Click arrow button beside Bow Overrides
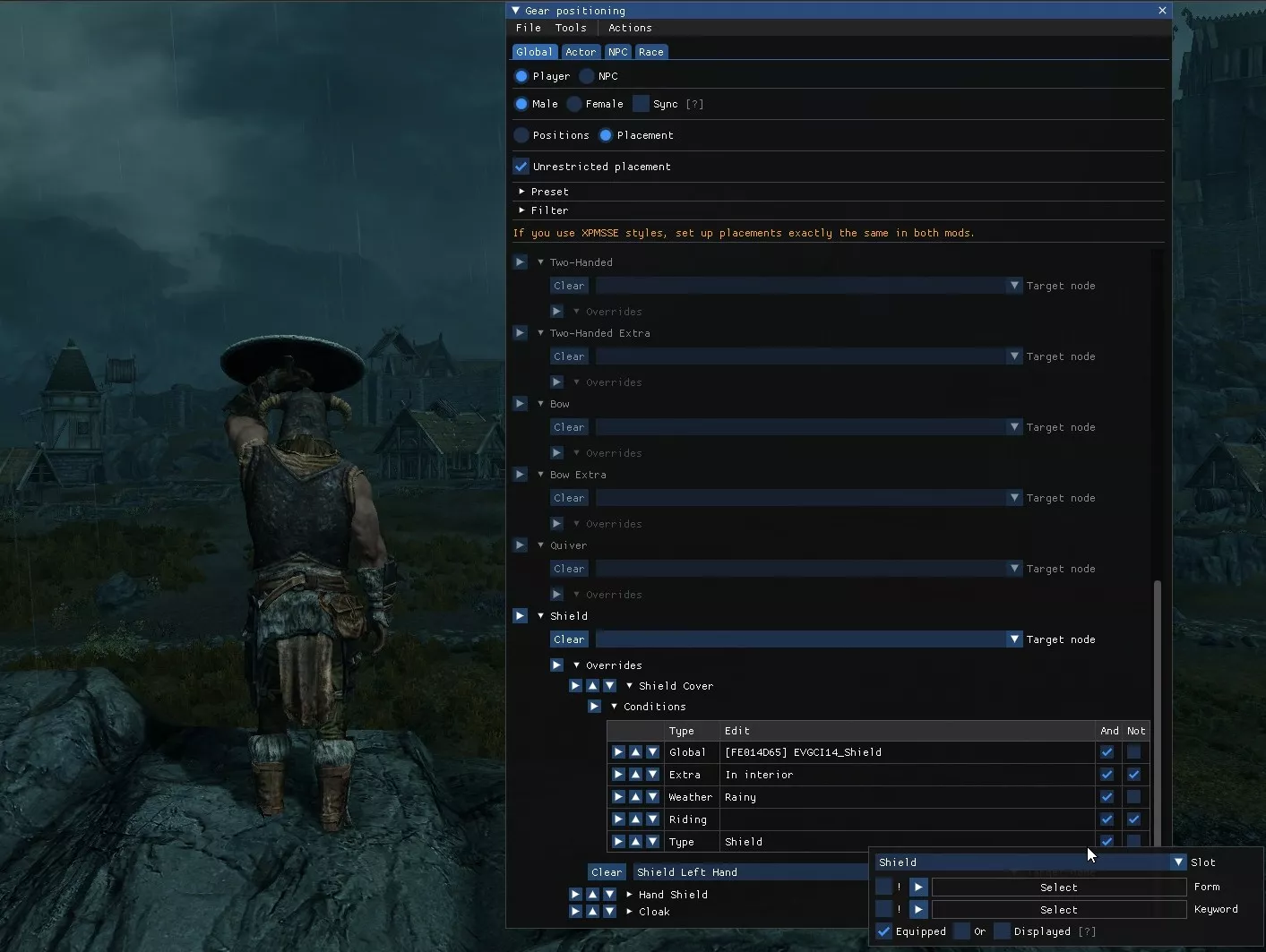 click(x=556, y=453)
